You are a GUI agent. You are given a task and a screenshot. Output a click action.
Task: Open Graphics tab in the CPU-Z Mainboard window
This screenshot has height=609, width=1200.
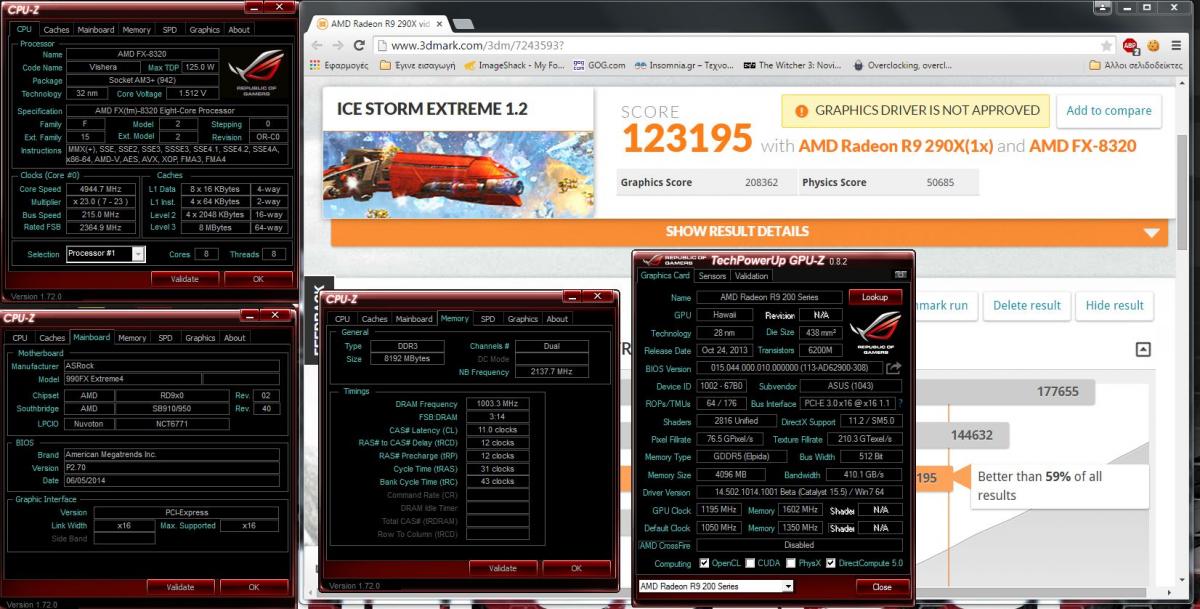tap(200, 338)
